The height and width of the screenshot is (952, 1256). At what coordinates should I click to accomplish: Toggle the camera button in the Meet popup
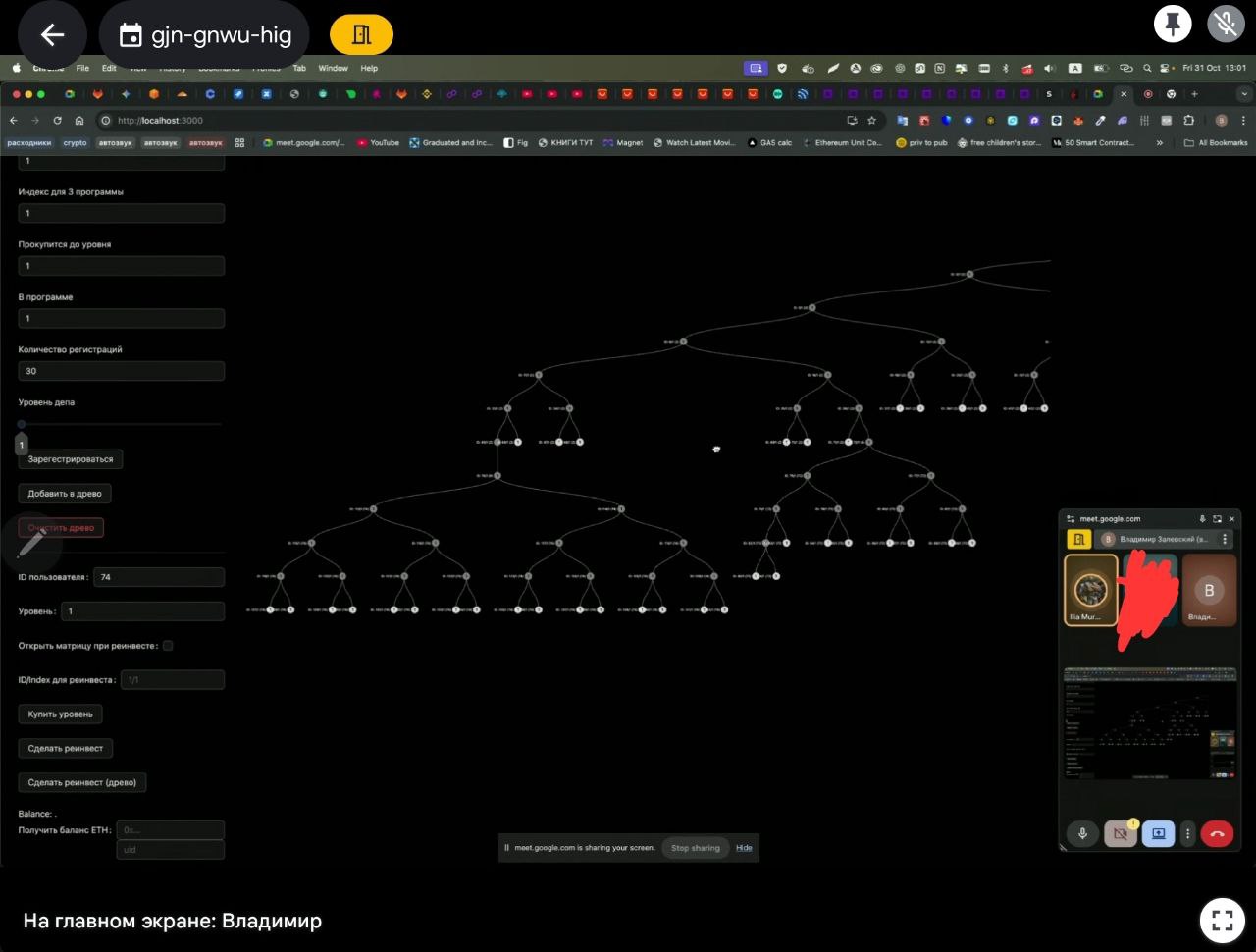tap(1120, 833)
